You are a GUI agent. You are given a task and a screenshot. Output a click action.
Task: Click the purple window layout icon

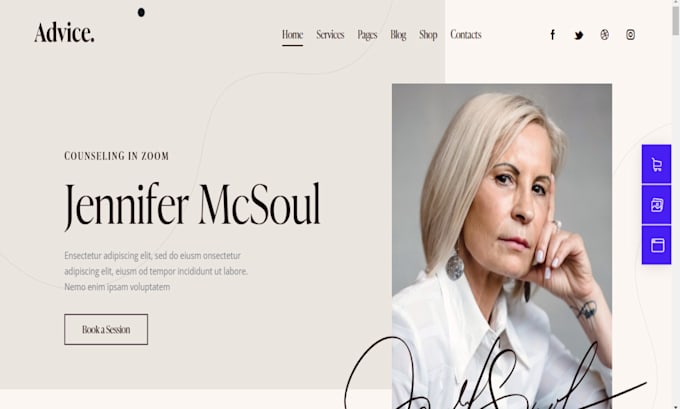tap(657, 245)
